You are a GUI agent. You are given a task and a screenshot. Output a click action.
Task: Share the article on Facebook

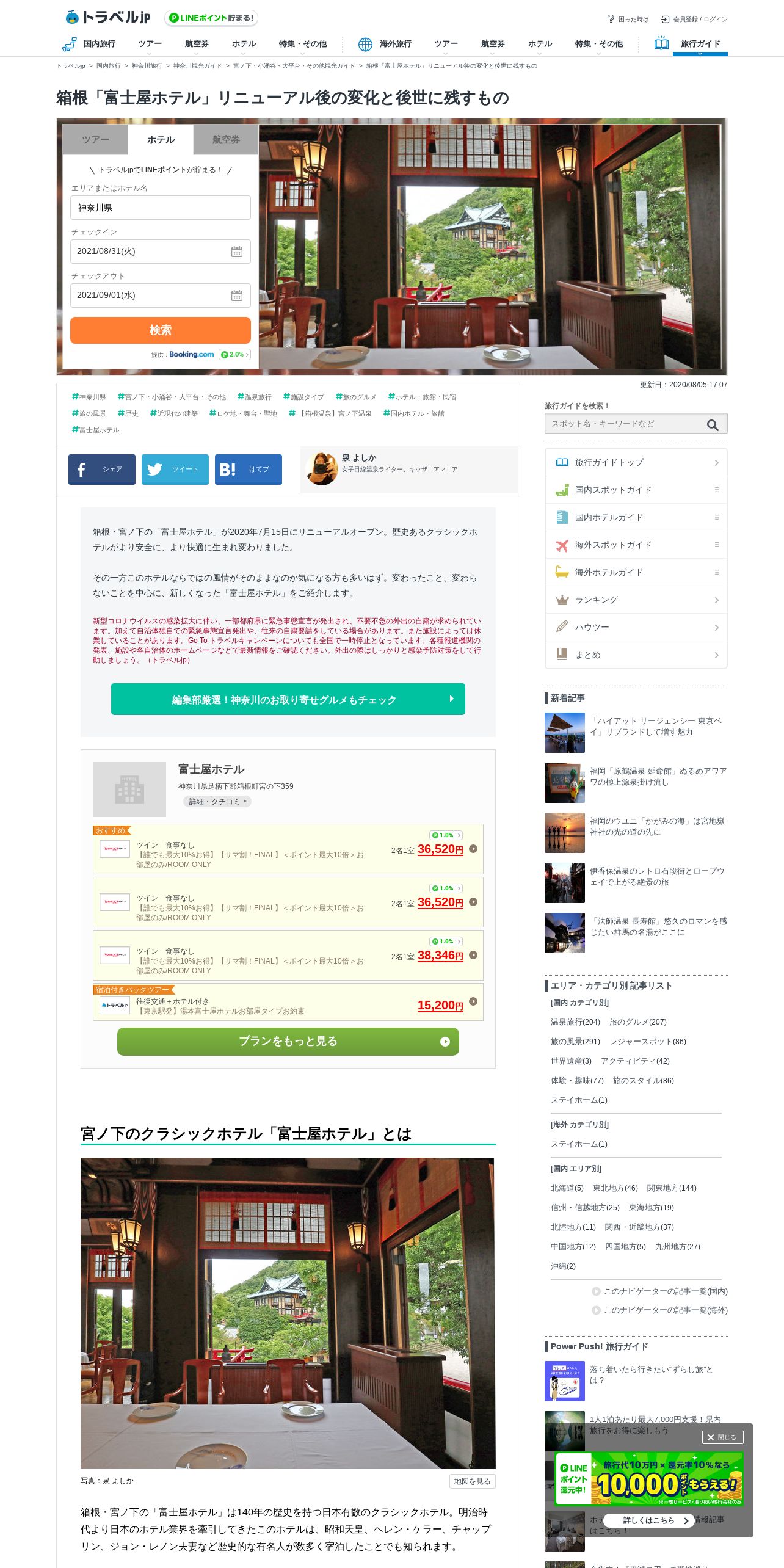pyautogui.click(x=102, y=469)
